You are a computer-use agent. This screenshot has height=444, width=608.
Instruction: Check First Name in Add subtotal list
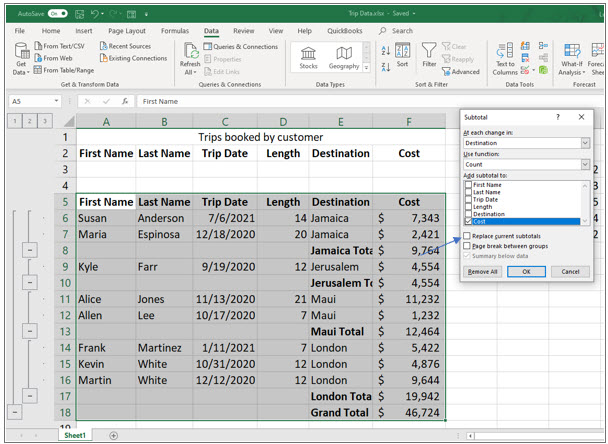(x=468, y=185)
